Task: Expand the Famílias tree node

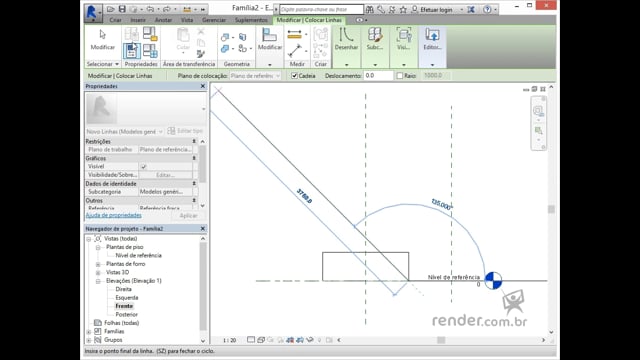Action: click(89, 331)
